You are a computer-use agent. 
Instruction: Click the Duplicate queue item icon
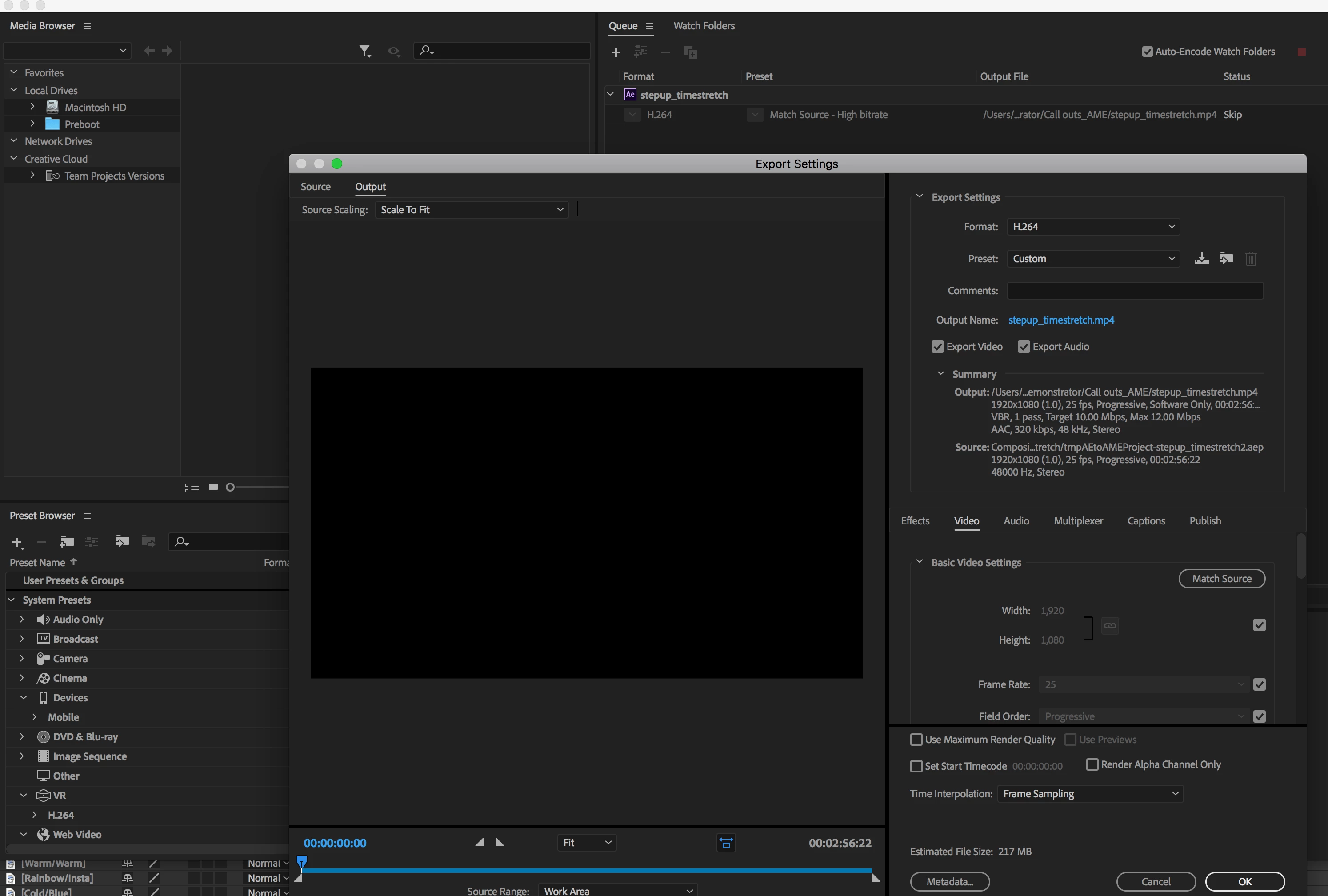[690, 52]
